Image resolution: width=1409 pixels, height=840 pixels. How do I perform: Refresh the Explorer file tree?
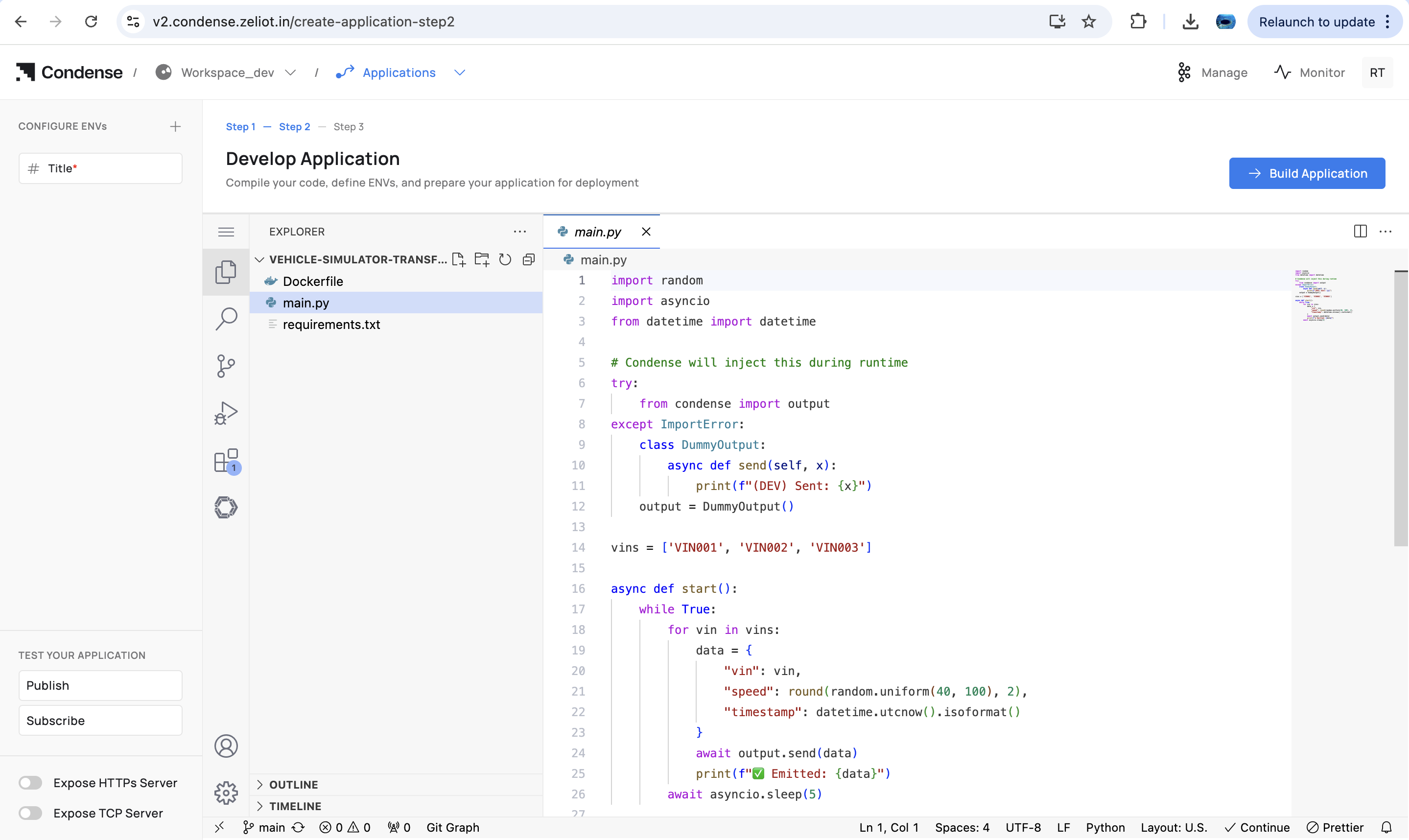point(505,259)
